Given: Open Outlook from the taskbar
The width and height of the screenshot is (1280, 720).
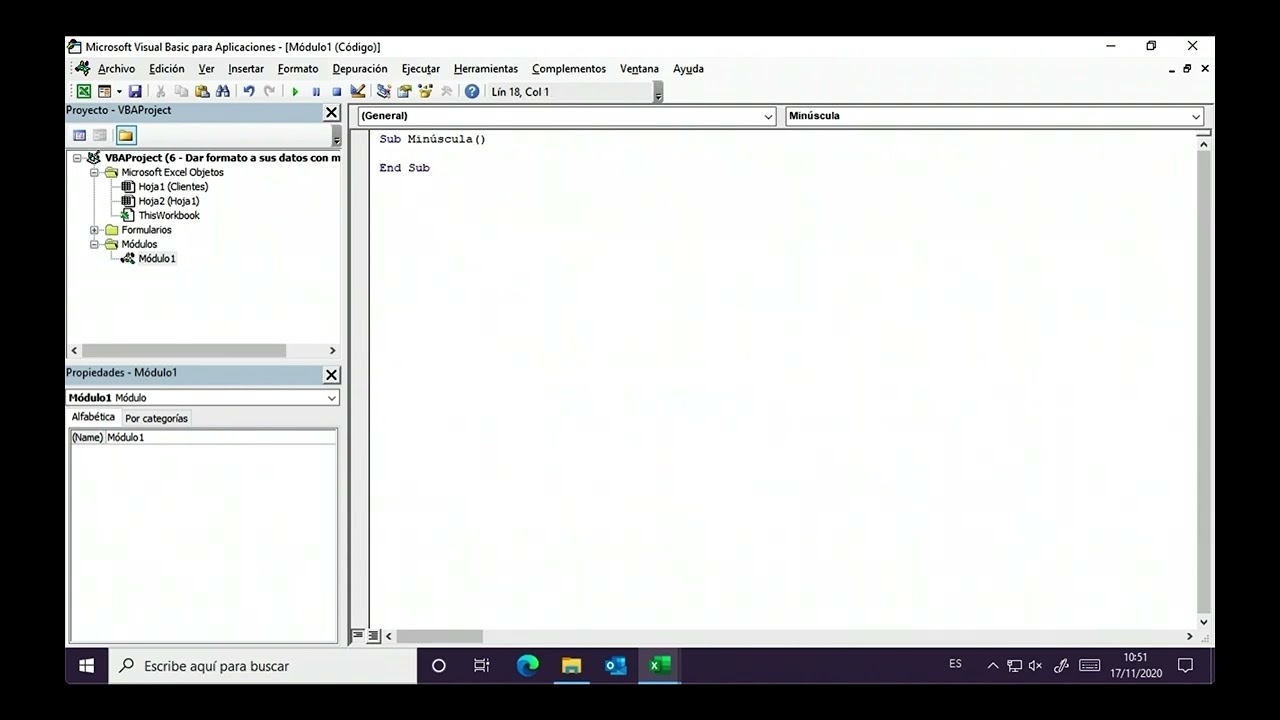Looking at the screenshot, I should [x=616, y=666].
